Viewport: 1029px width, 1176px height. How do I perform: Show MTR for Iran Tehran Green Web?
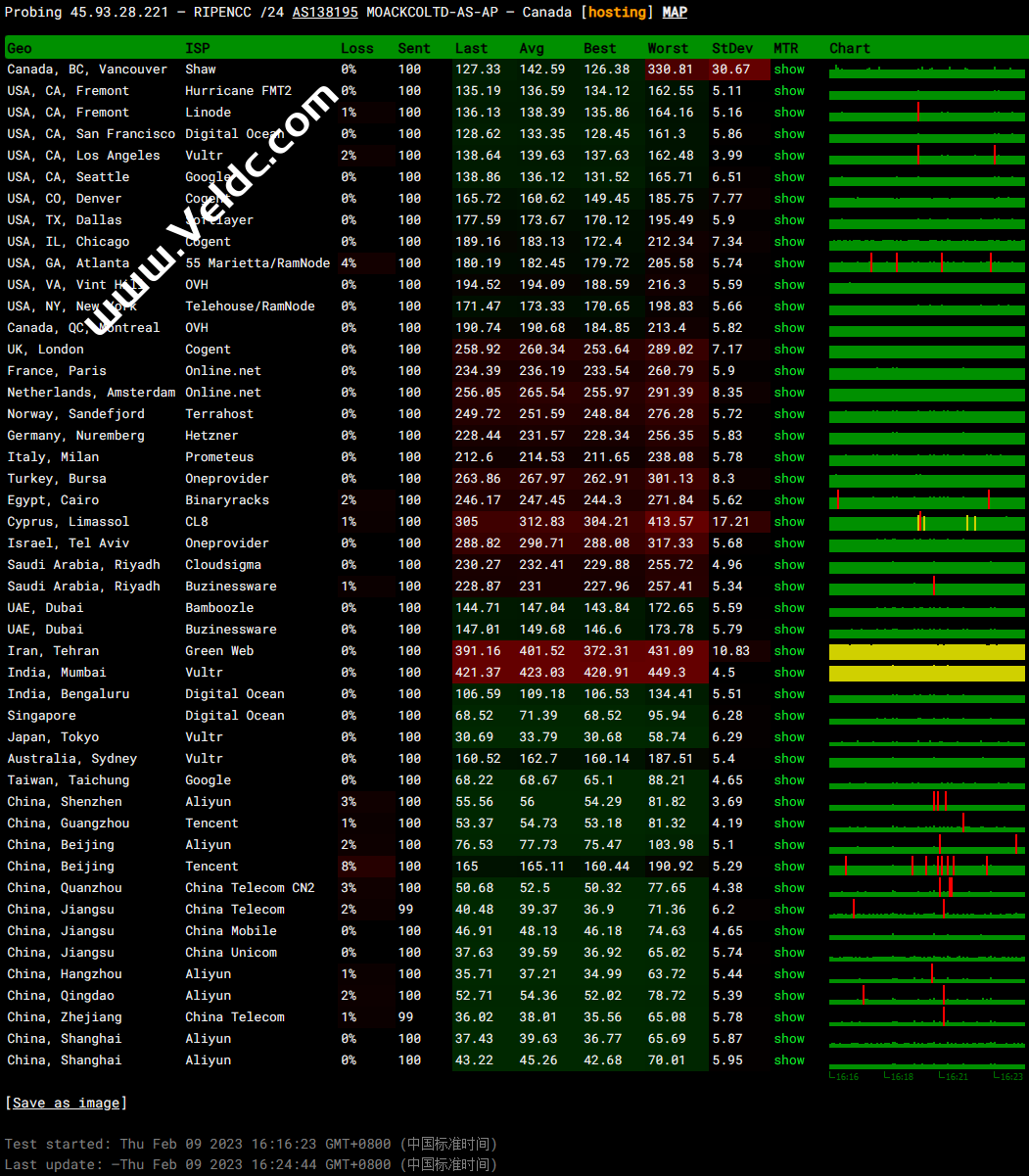[x=789, y=651]
